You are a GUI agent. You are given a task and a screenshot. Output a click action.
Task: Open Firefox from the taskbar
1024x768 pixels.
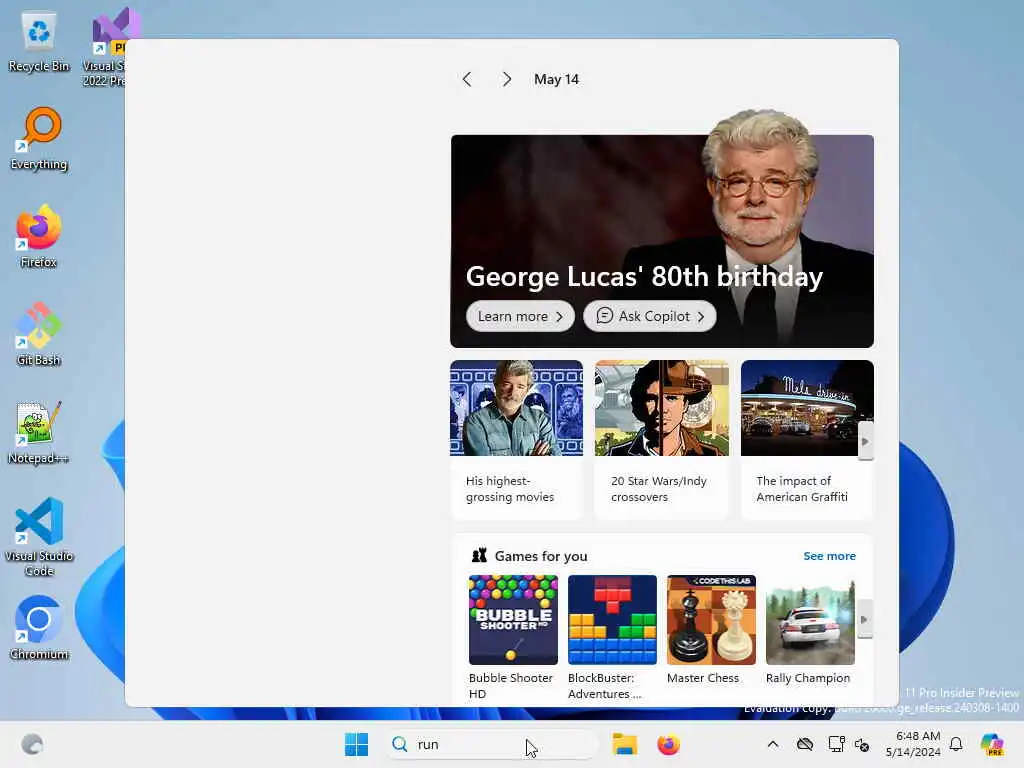tap(668, 744)
